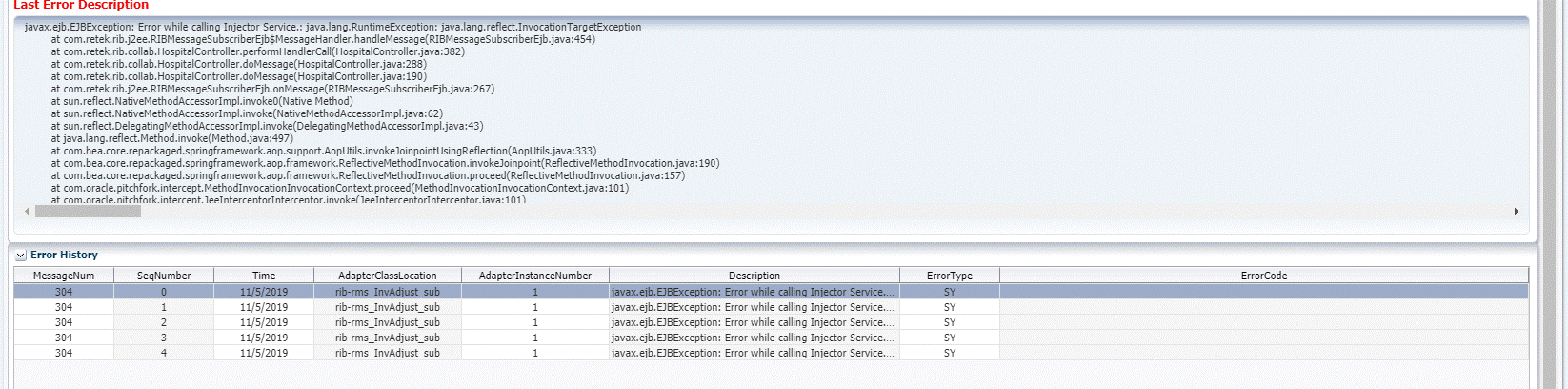Click the horizontal scrollbar thumb in error description
Screen dimensions: 1568x389
coord(88,212)
